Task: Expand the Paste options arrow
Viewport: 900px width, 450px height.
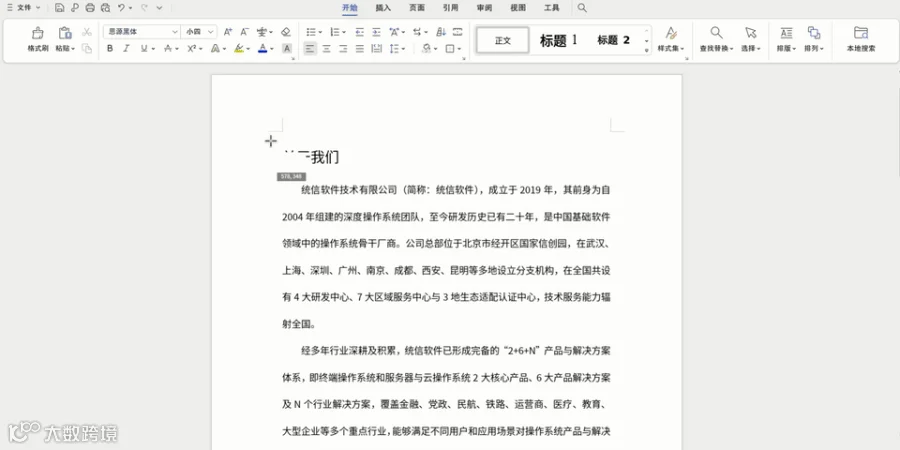Action: (73, 49)
